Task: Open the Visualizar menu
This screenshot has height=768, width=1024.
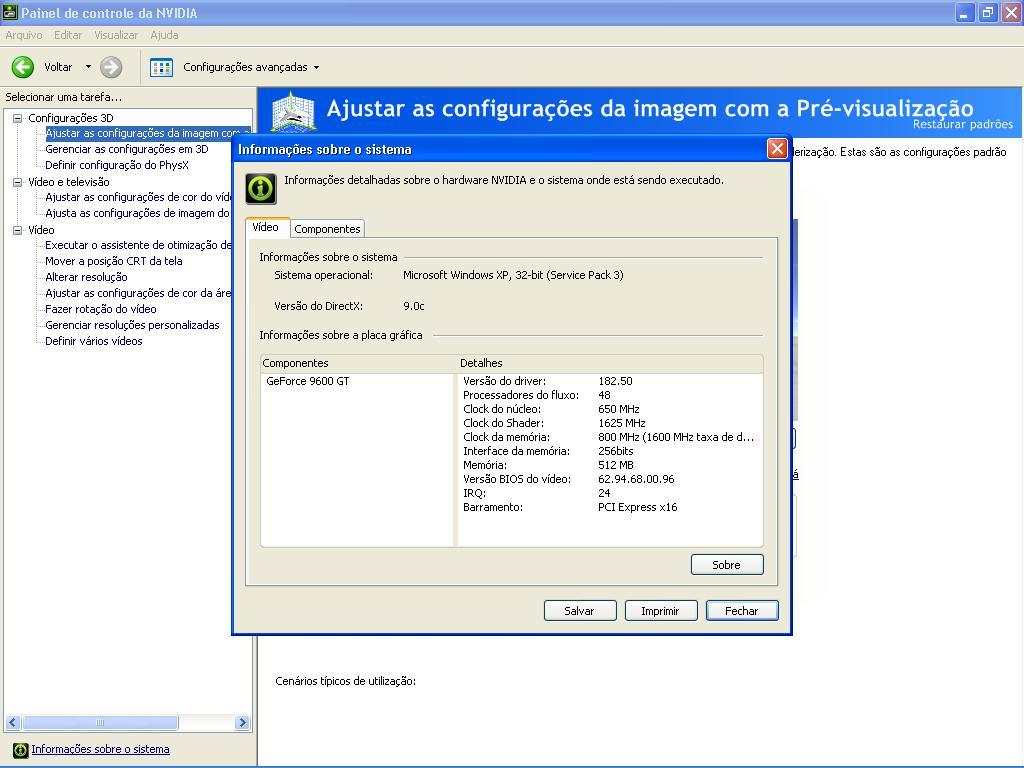Action: click(x=116, y=35)
